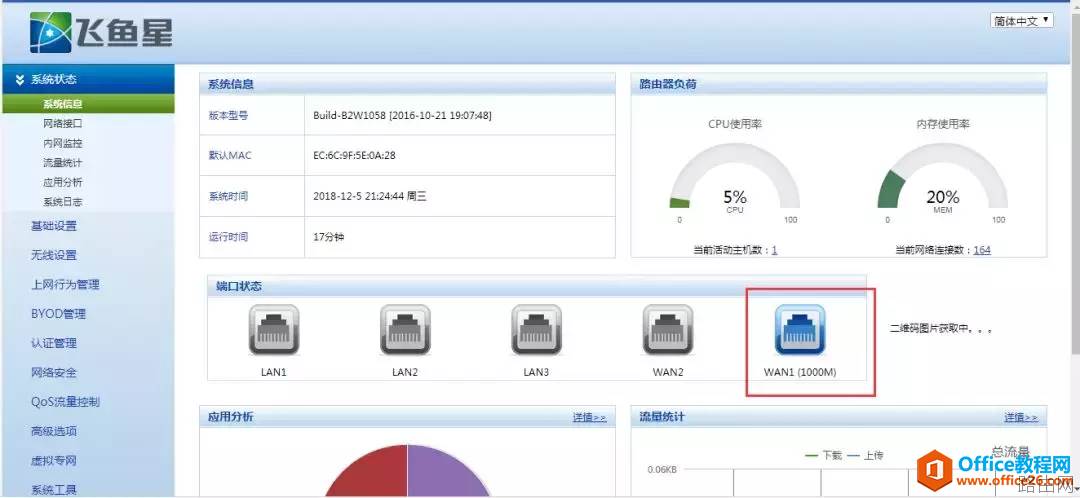Viewport: 1080px width, 498px height.
Task: Click the 路由器负荷 panel header
Action: coord(839,84)
